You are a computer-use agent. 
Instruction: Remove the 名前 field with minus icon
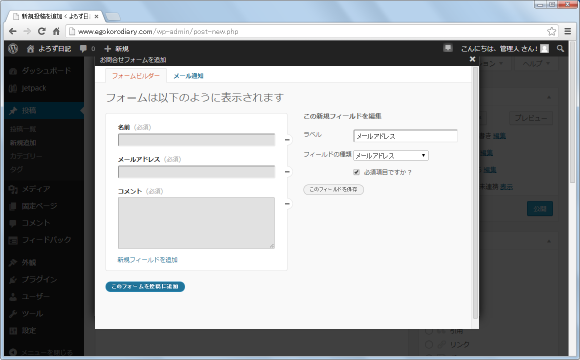[287, 140]
